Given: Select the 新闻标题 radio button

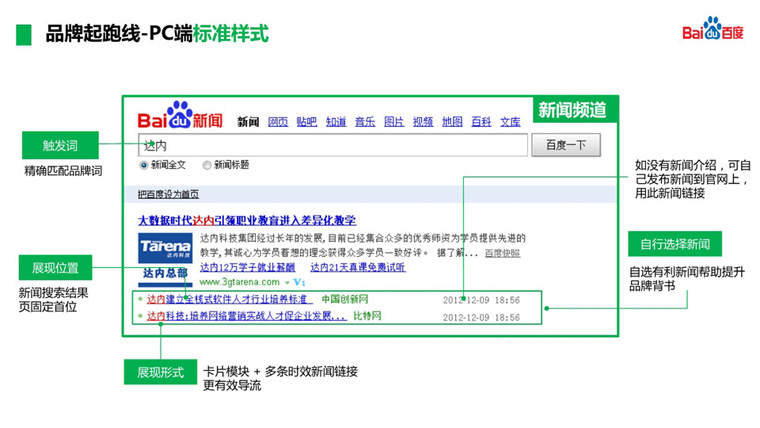Looking at the screenshot, I should (x=207, y=165).
